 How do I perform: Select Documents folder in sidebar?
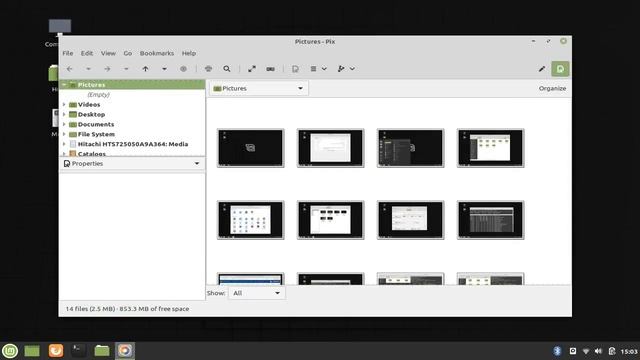point(96,124)
